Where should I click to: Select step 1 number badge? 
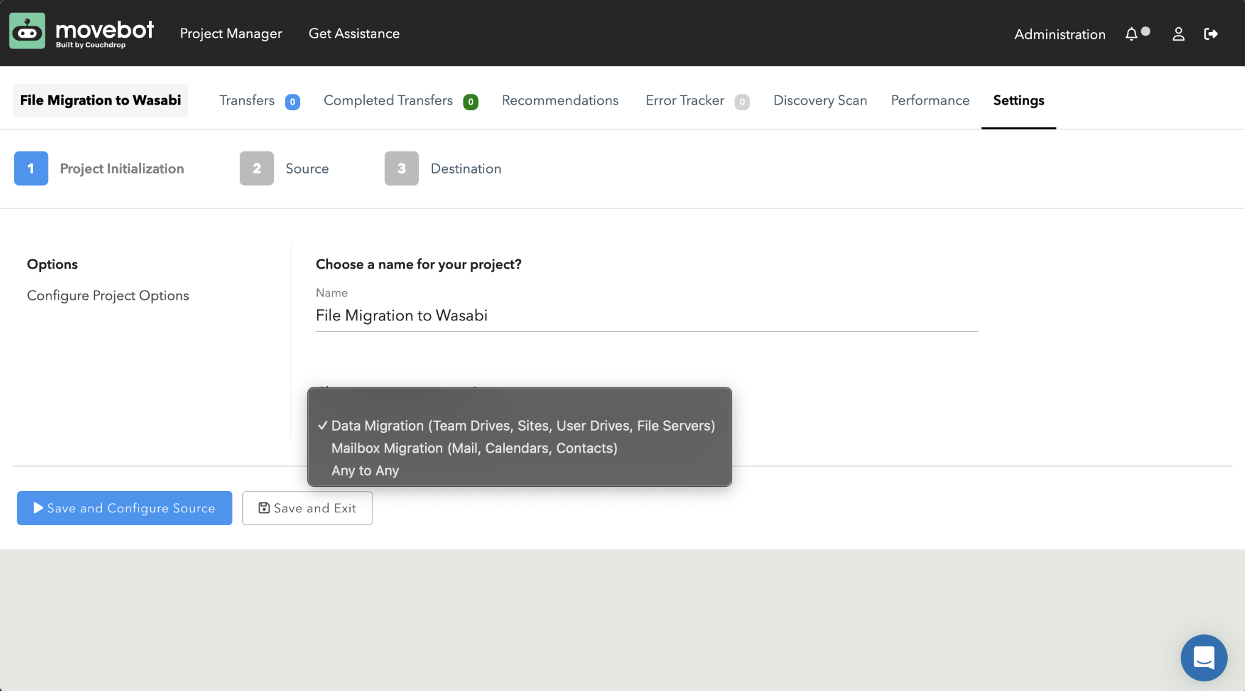pyautogui.click(x=31, y=168)
